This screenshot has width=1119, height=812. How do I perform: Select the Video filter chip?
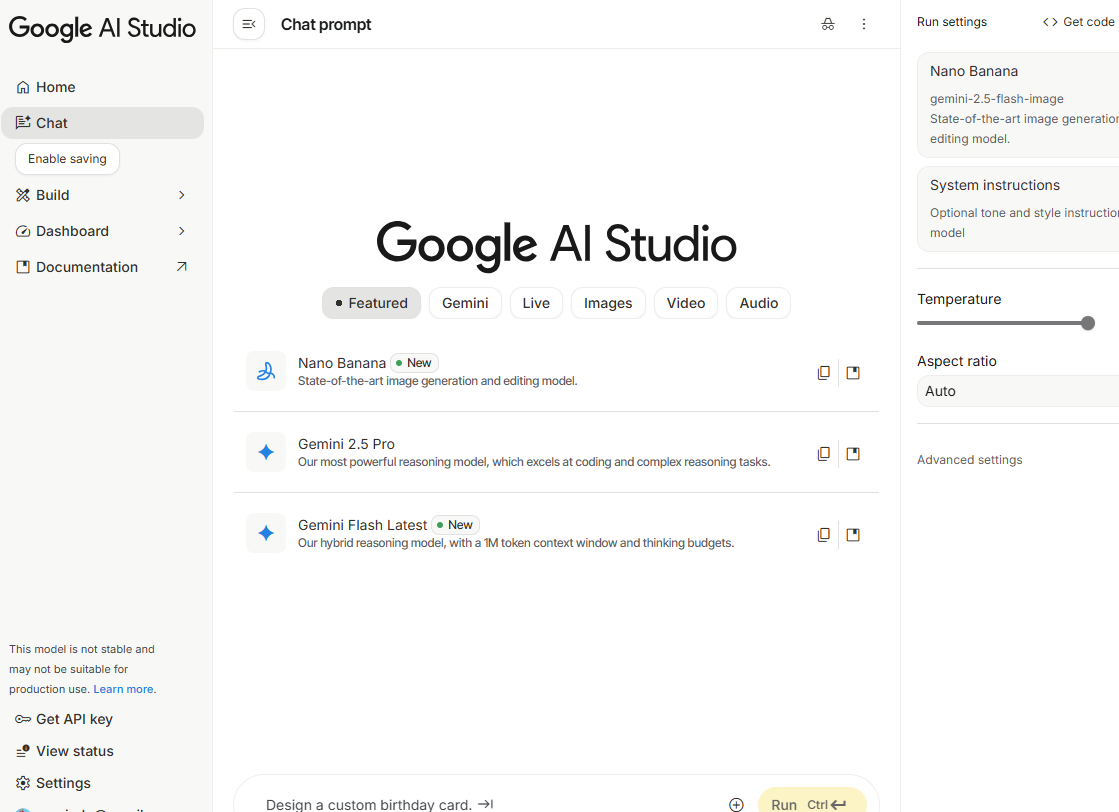click(x=686, y=303)
